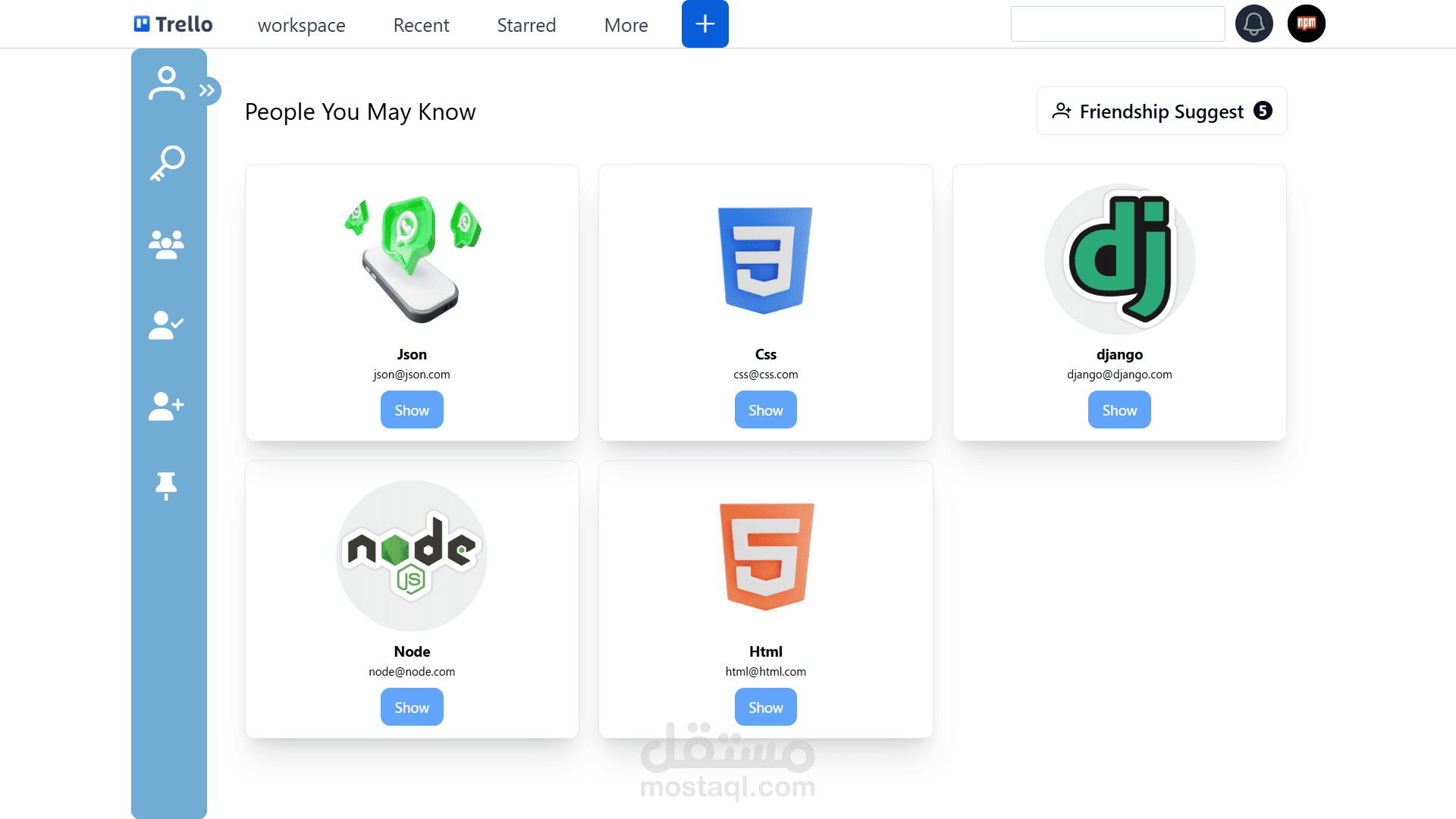Click the blue plus create button

click(704, 24)
